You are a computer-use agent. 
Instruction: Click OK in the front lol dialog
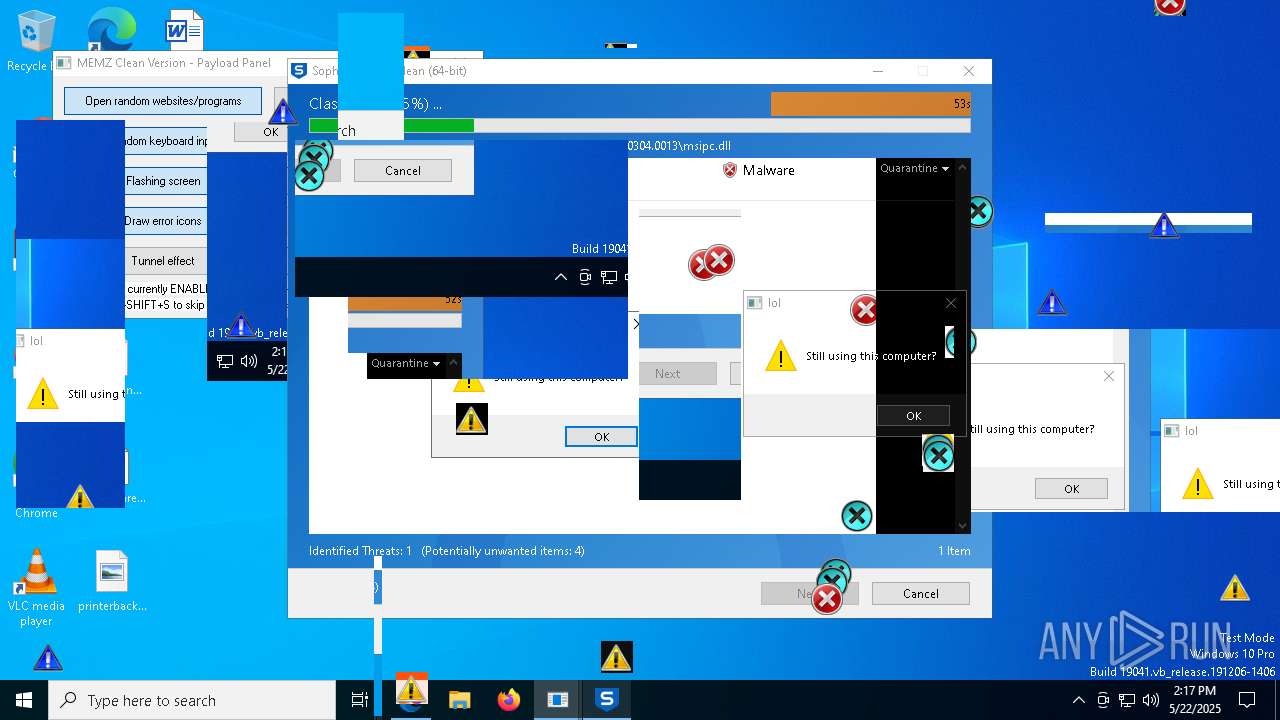point(913,416)
